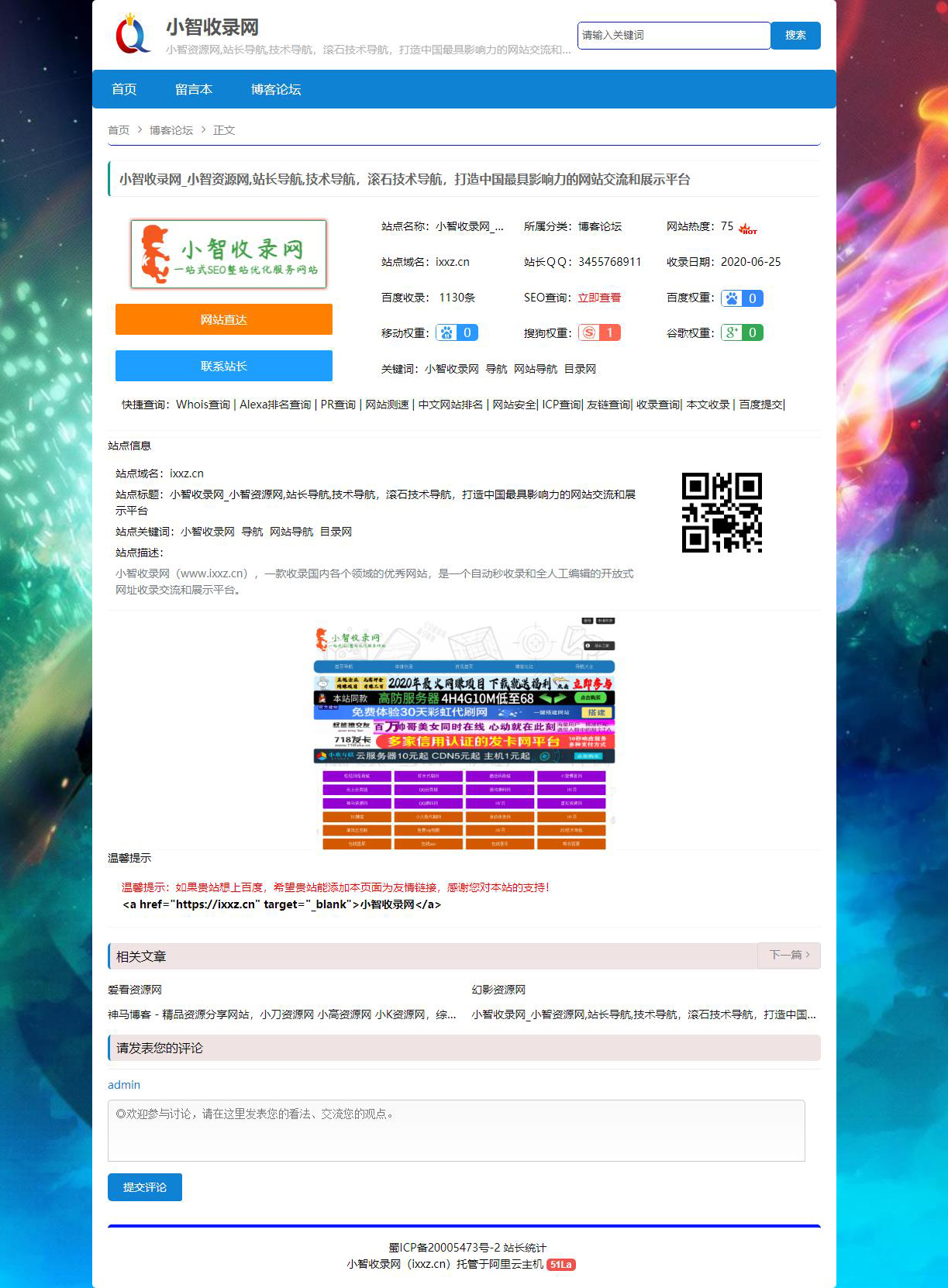This screenshot has height=1288, width=948.
Task: Click the mobile weight paw badge
Action: click(457, 332)
